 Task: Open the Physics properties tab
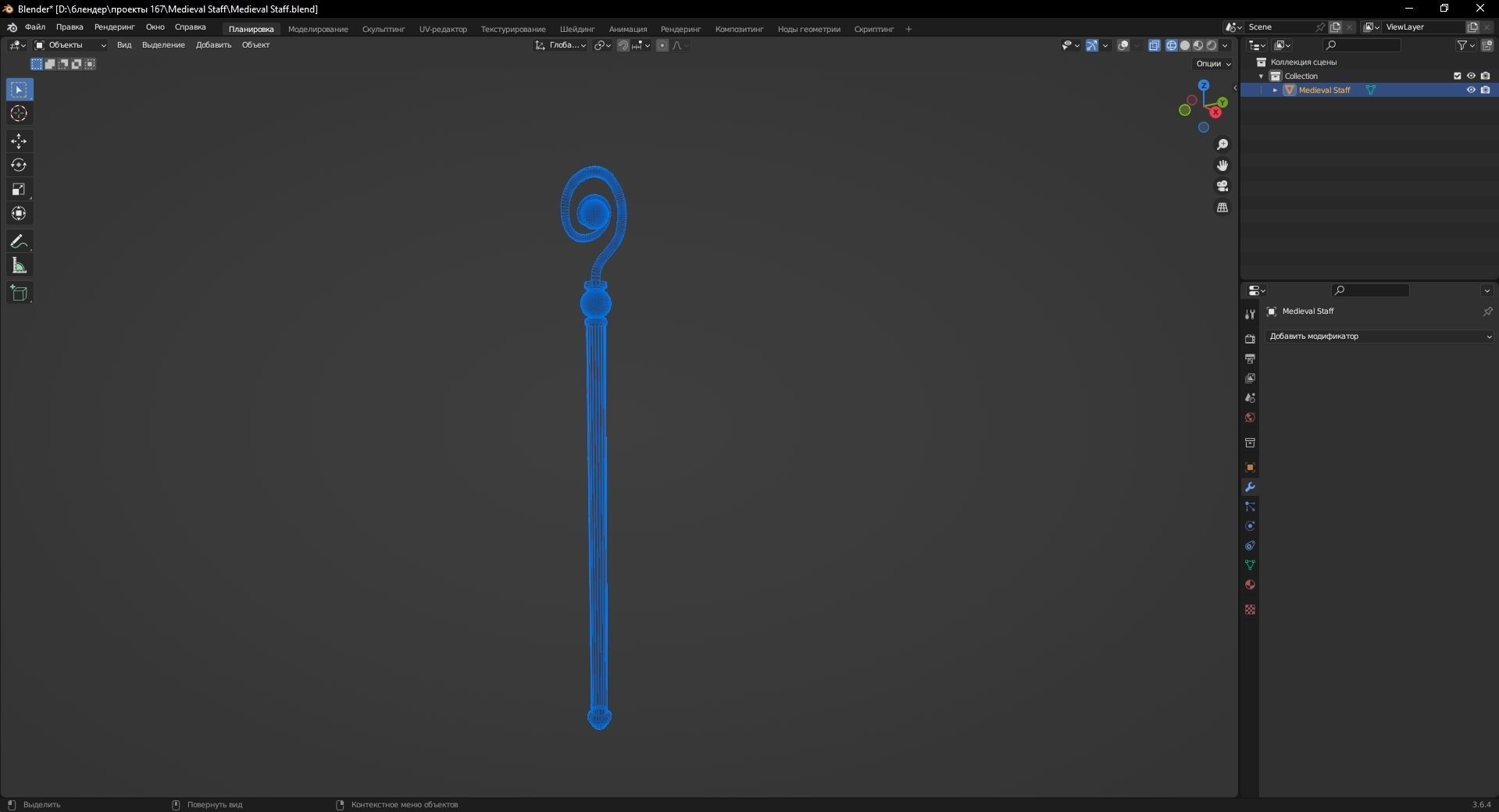1250,526
